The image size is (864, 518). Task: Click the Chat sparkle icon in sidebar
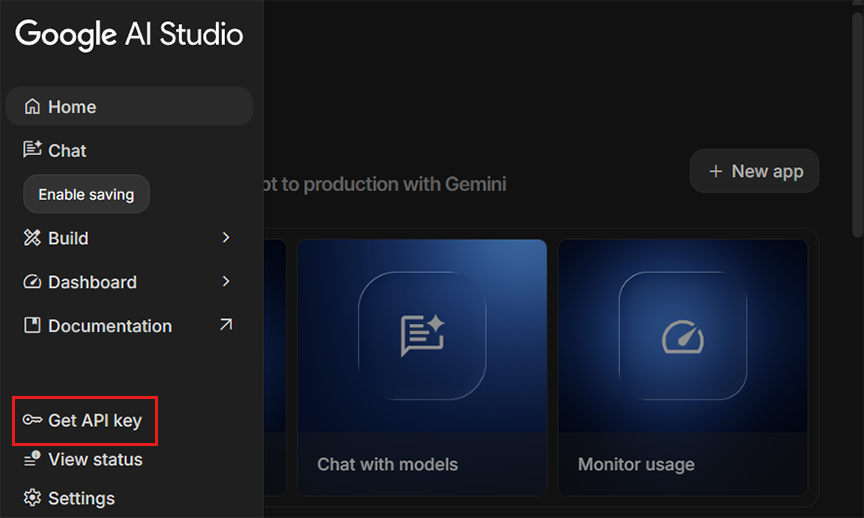(32, 150)
